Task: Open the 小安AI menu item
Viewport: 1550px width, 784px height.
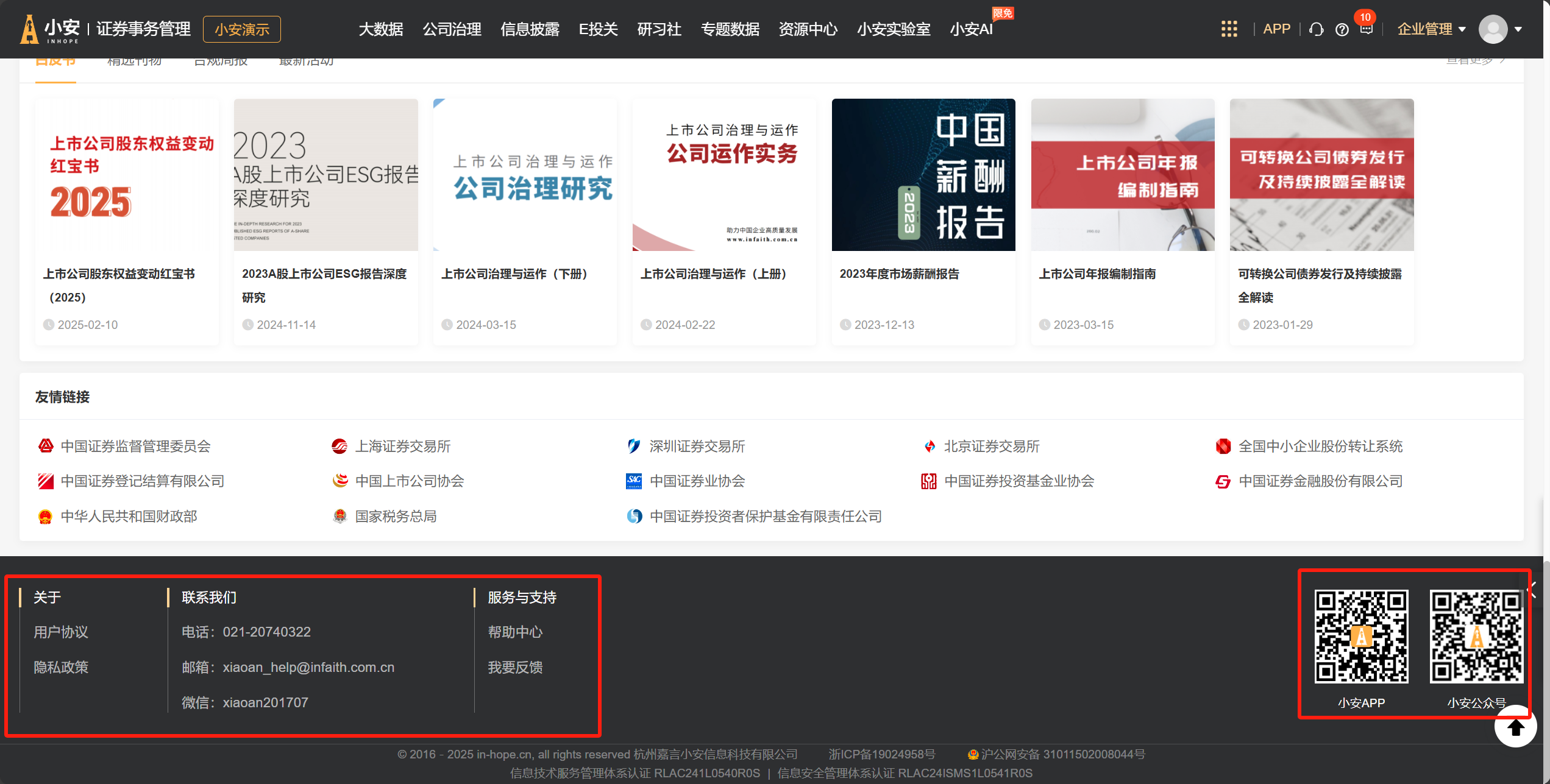Action: click(x=972, y=29)
